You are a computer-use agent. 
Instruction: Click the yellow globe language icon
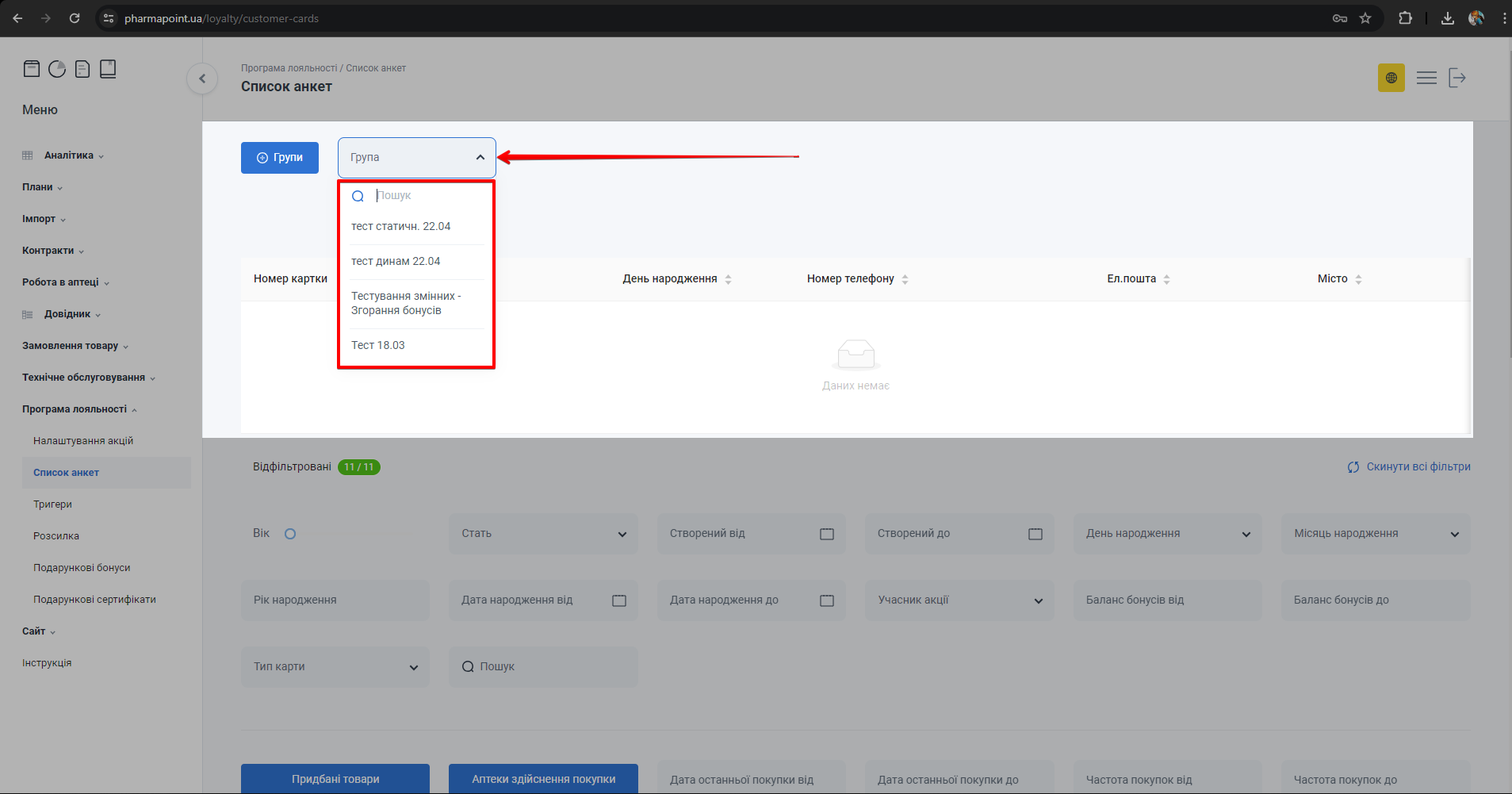1391,78
